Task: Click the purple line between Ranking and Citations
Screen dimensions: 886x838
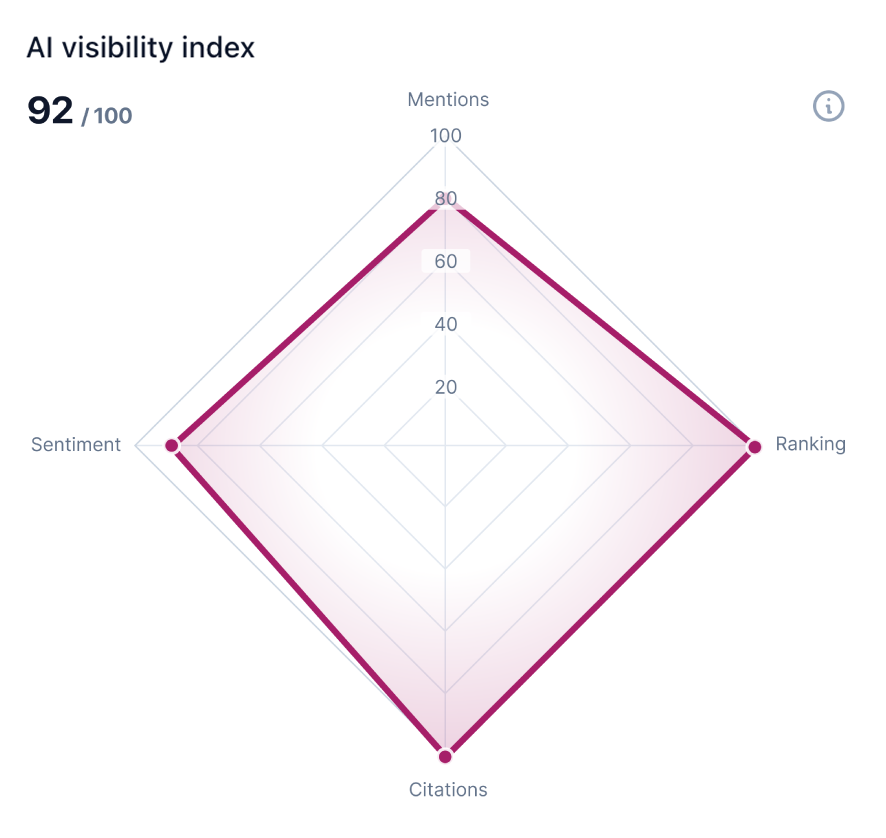Action: [x=600, y=601]
